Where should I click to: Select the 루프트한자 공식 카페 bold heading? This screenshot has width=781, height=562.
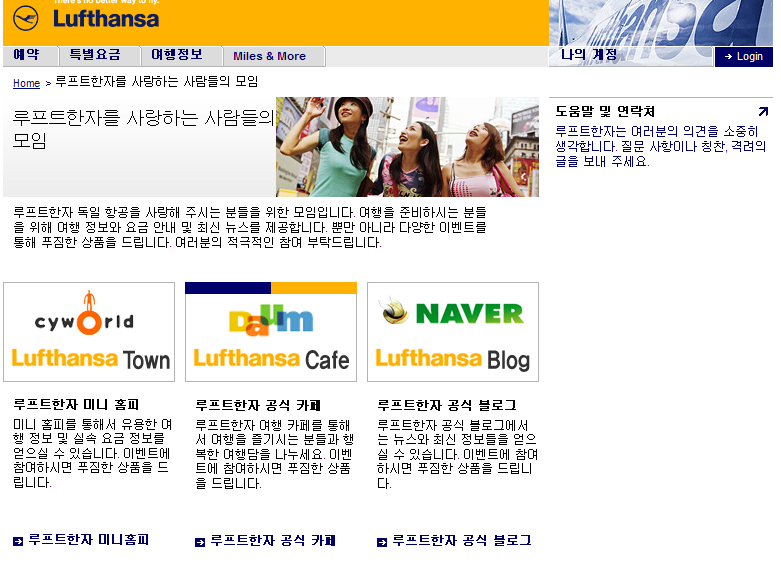pos(258,405)
